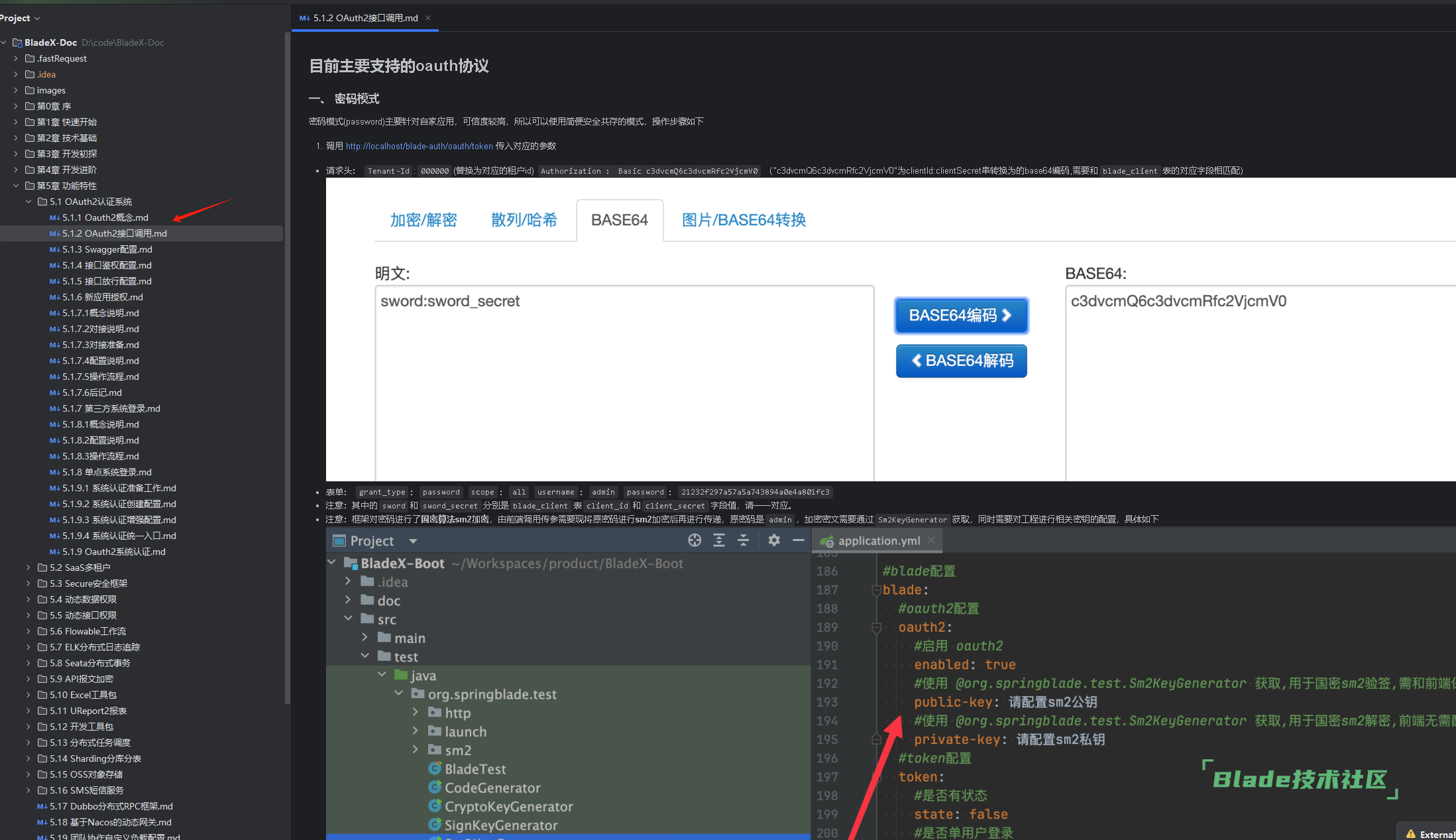
Task: Click the CryptoKeyGenerator class icon
Action: (435, 806)
